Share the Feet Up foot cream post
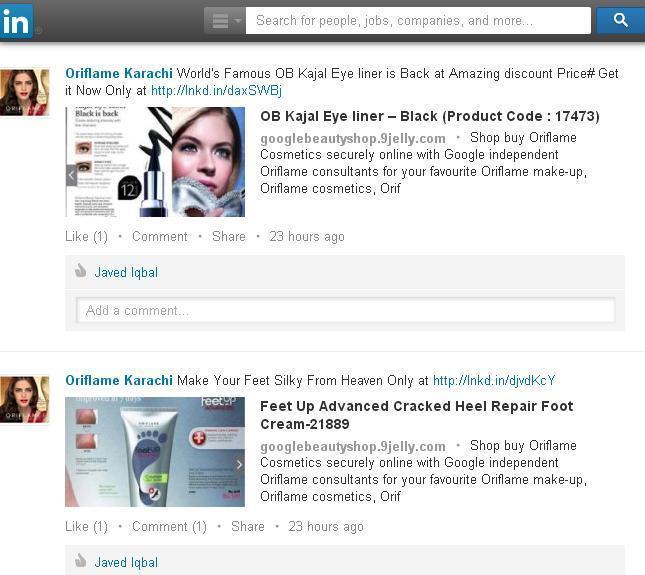Viewport: 645px width, 575px height. click(x=248, y=526)
